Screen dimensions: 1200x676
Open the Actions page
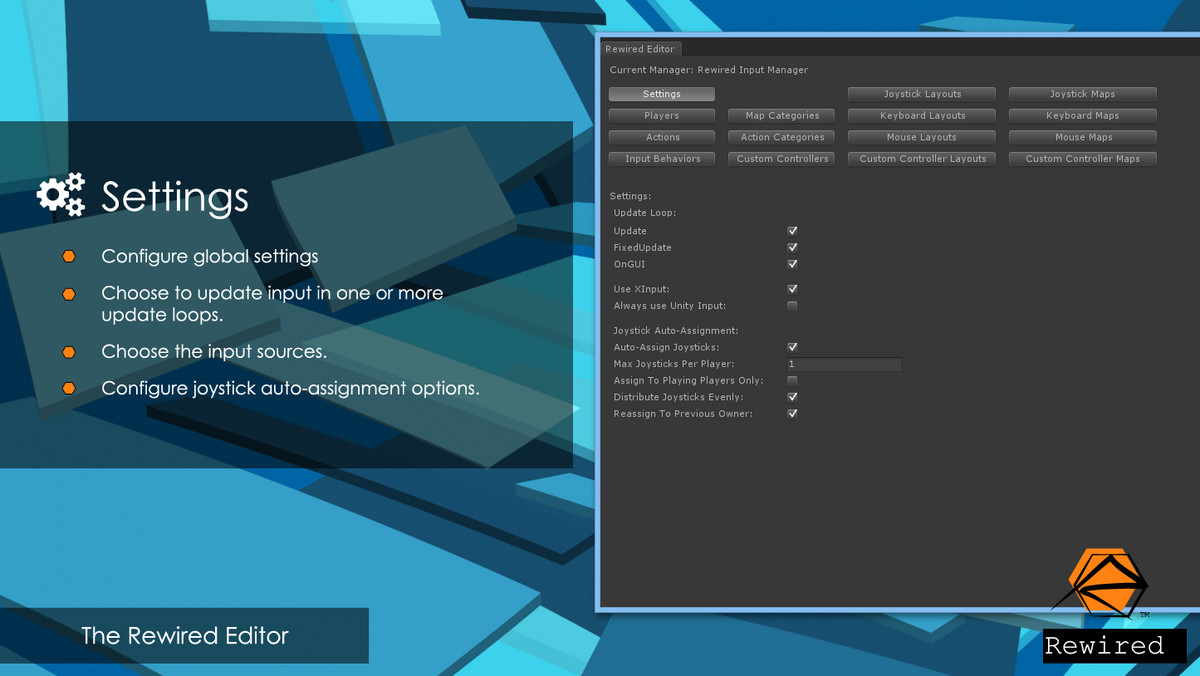pos(662,137)
